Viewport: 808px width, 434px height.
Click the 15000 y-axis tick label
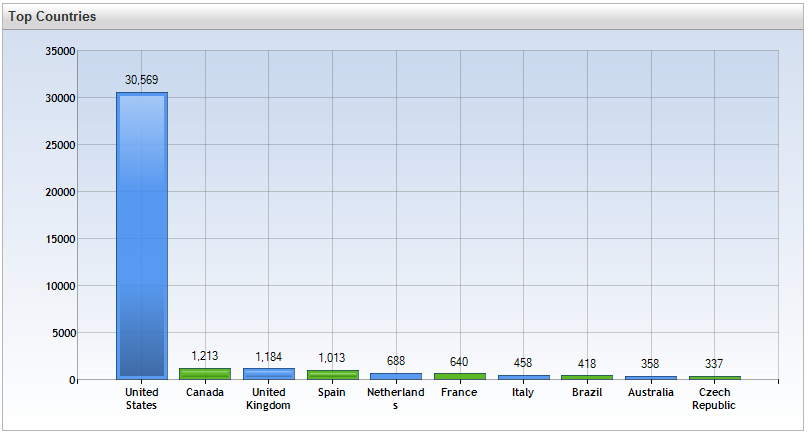coord(60,239)
